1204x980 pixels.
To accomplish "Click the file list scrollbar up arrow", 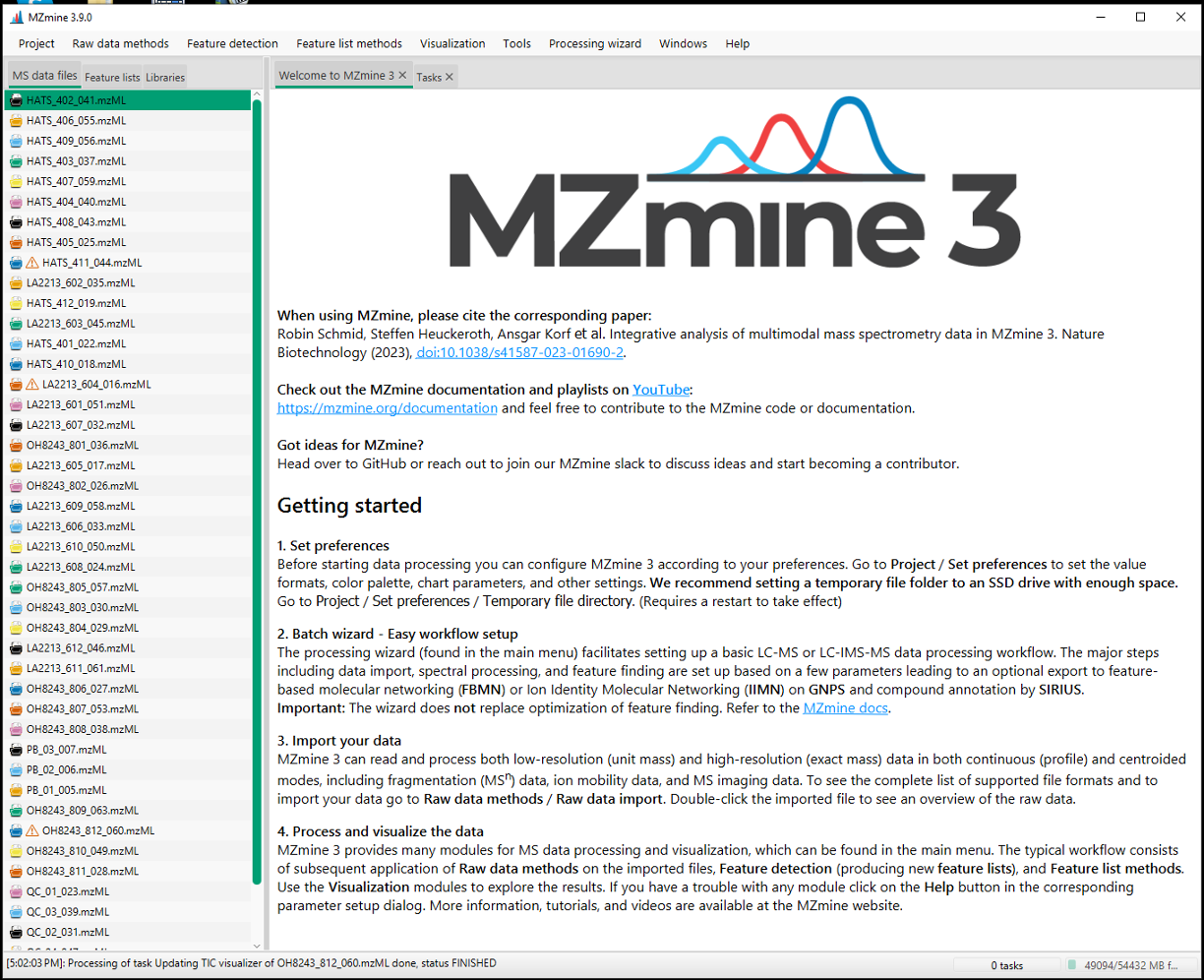I will click(x=257, y=93).
